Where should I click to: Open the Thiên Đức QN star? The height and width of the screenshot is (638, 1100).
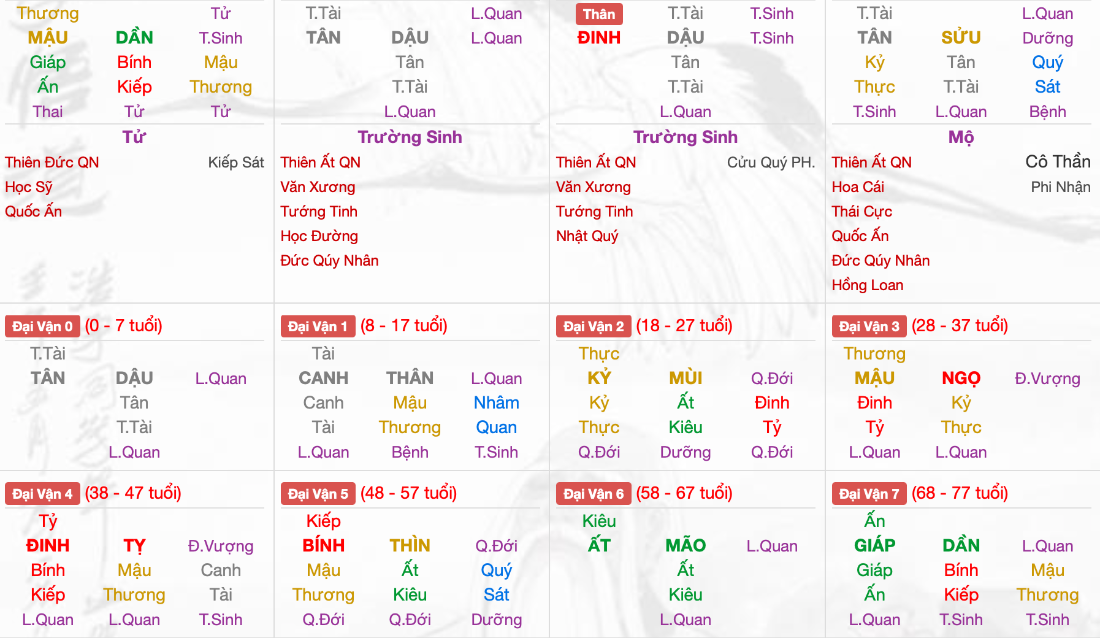[x=52, y=162]
